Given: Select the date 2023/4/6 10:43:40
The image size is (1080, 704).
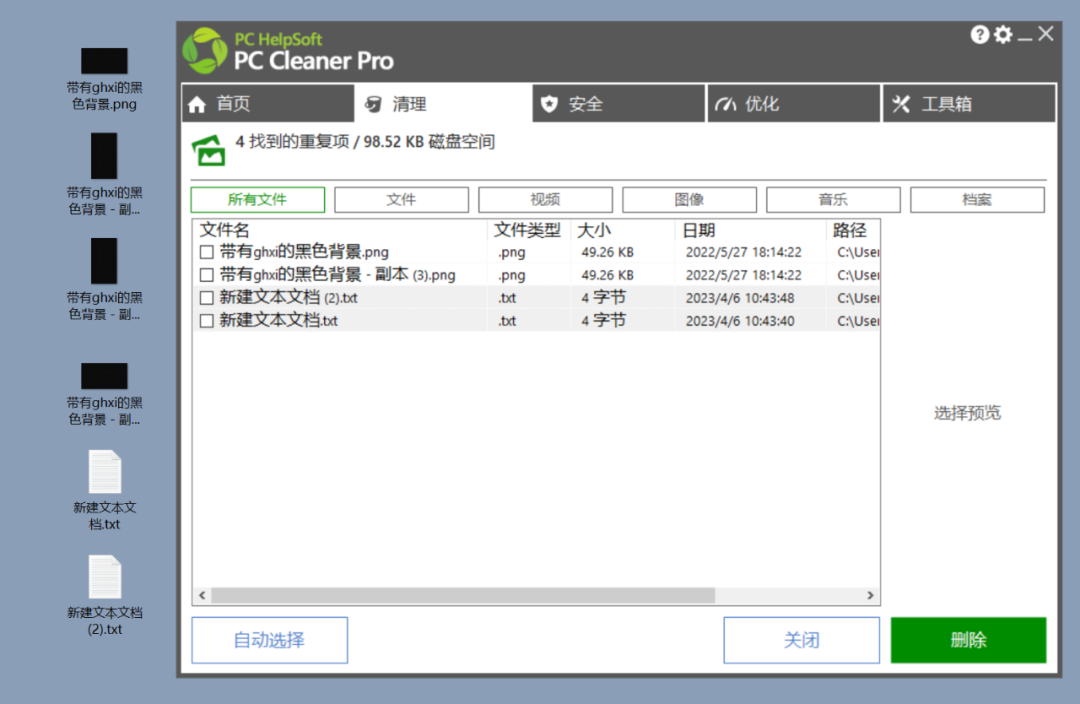Looking at the screenshot, I should pos(740,321).
